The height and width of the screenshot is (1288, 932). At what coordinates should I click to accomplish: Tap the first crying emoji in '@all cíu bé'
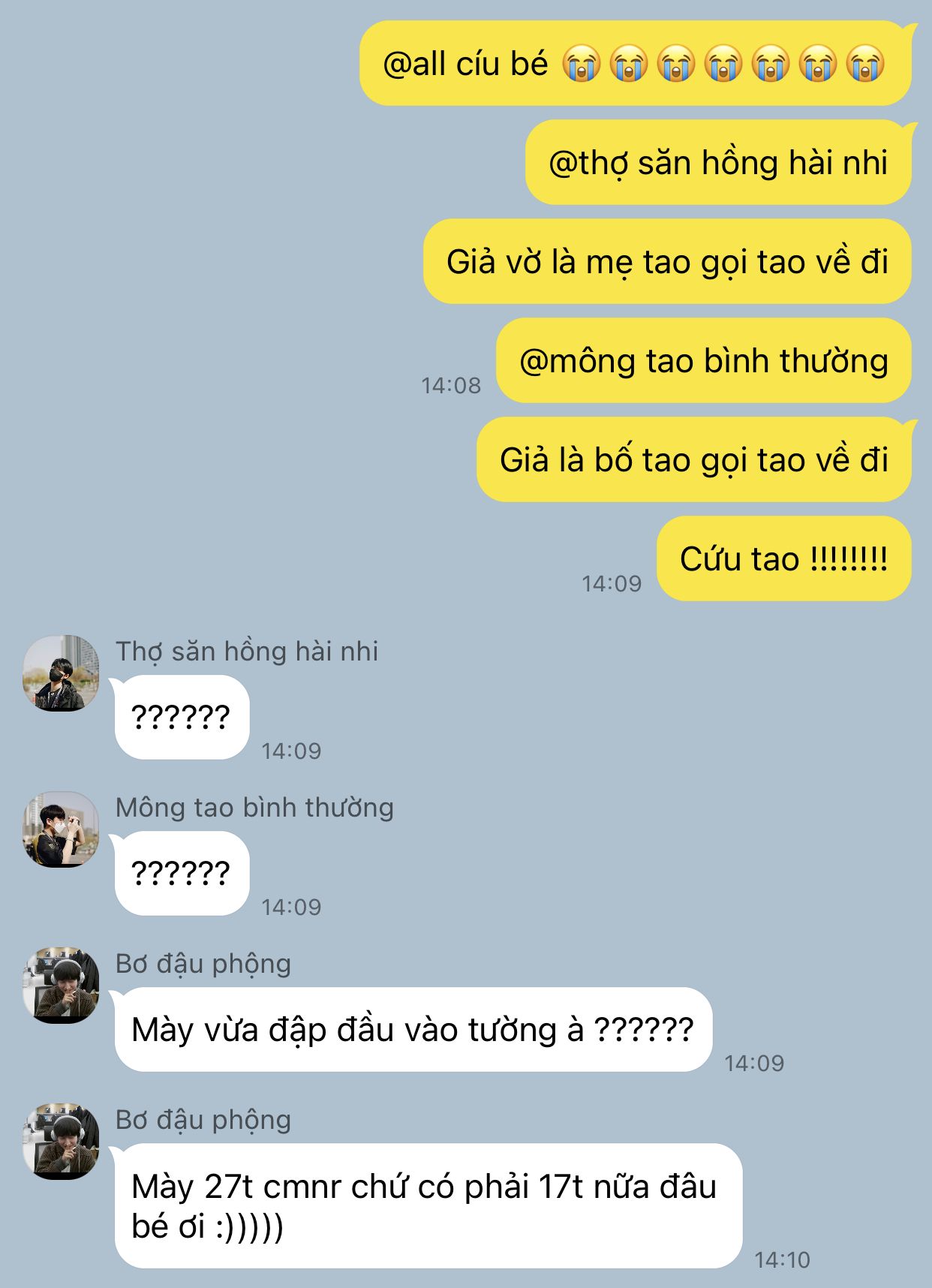pyautogui.click(x=582, y=63)
